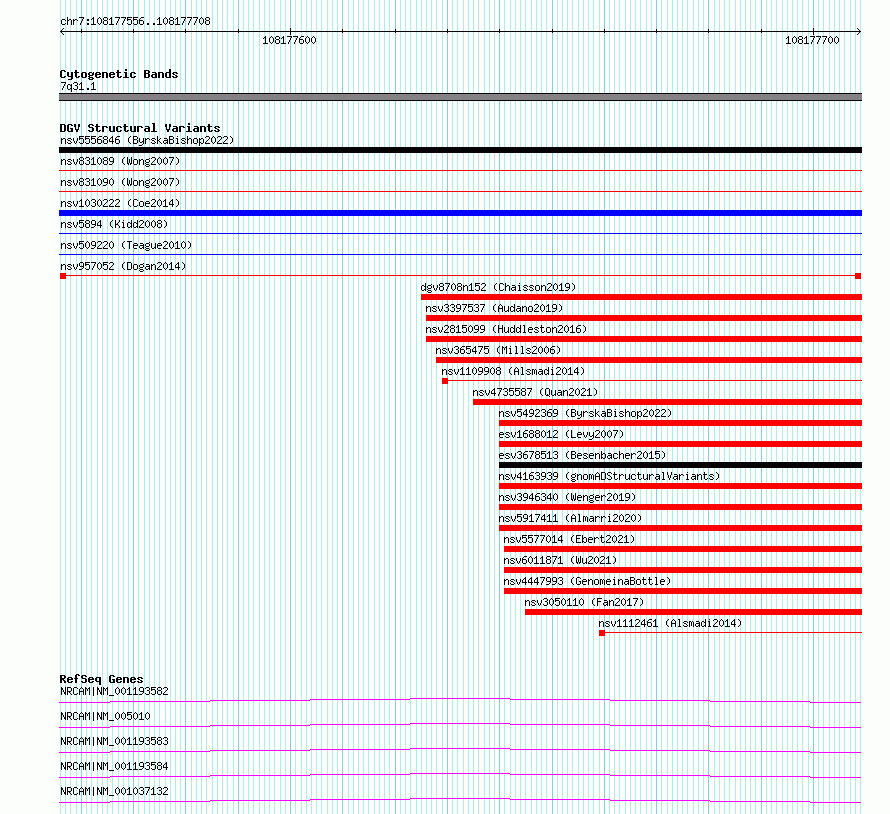The height and width of the screenshot is (814, 890).
Task: Select the NRCAM|NM_001193584 transcript label
Action: [x=114, y=766]
